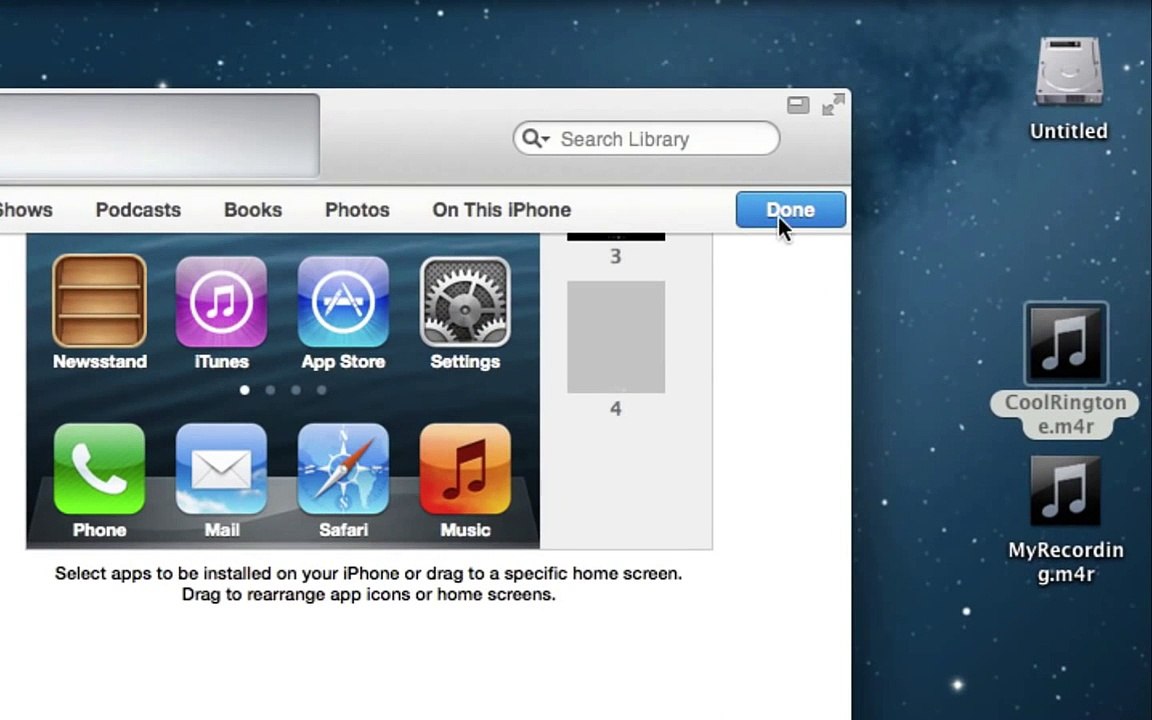
Task: Click the iTunes mini player switch icon
Action: pos(798,105)
